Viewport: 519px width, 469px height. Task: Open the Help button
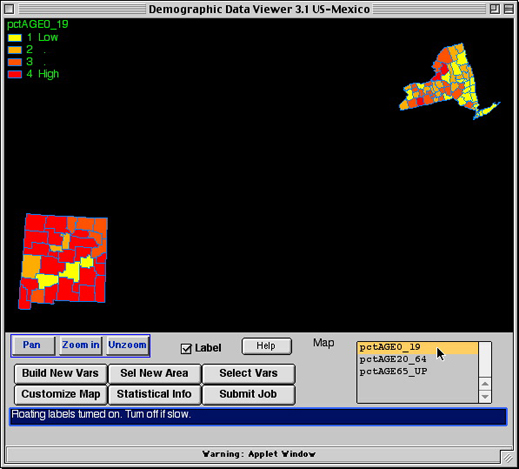[x=266, y=346]
